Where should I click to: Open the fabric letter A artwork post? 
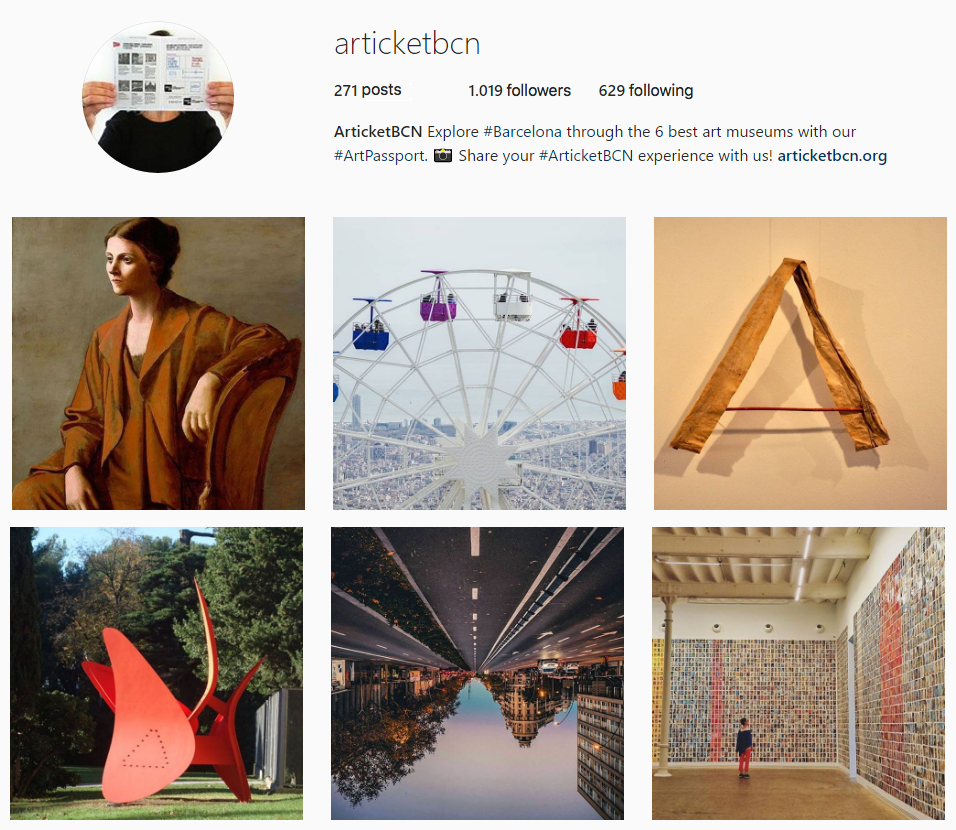(x=800, y=363)
